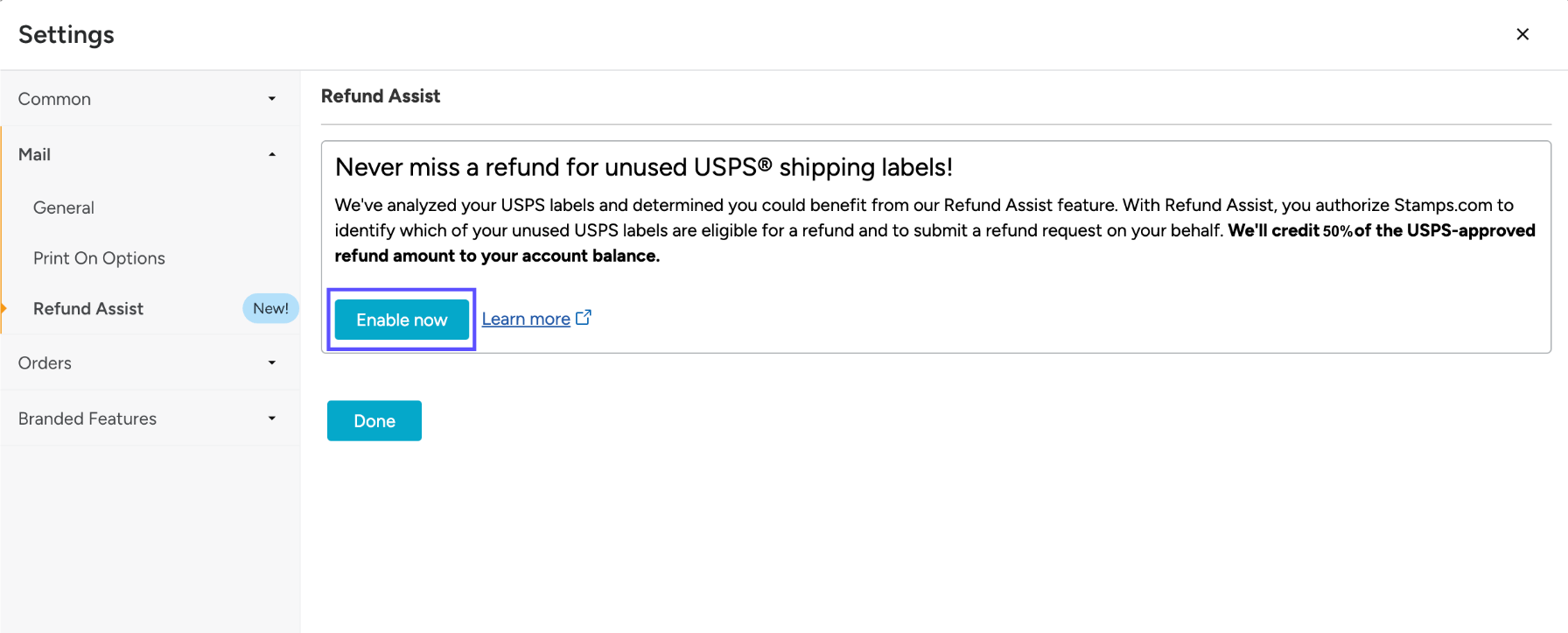Collapse Mail using its caret arrow
This screenshot has width=1568, height=633.
[272, 155]
